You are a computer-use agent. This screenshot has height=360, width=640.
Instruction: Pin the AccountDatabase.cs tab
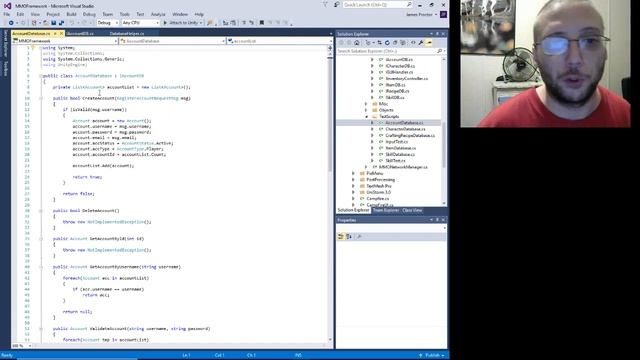point(55,33)
